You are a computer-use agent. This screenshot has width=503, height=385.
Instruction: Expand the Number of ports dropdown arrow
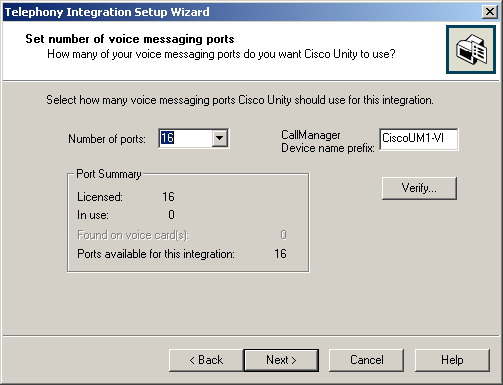click(220, 138)
